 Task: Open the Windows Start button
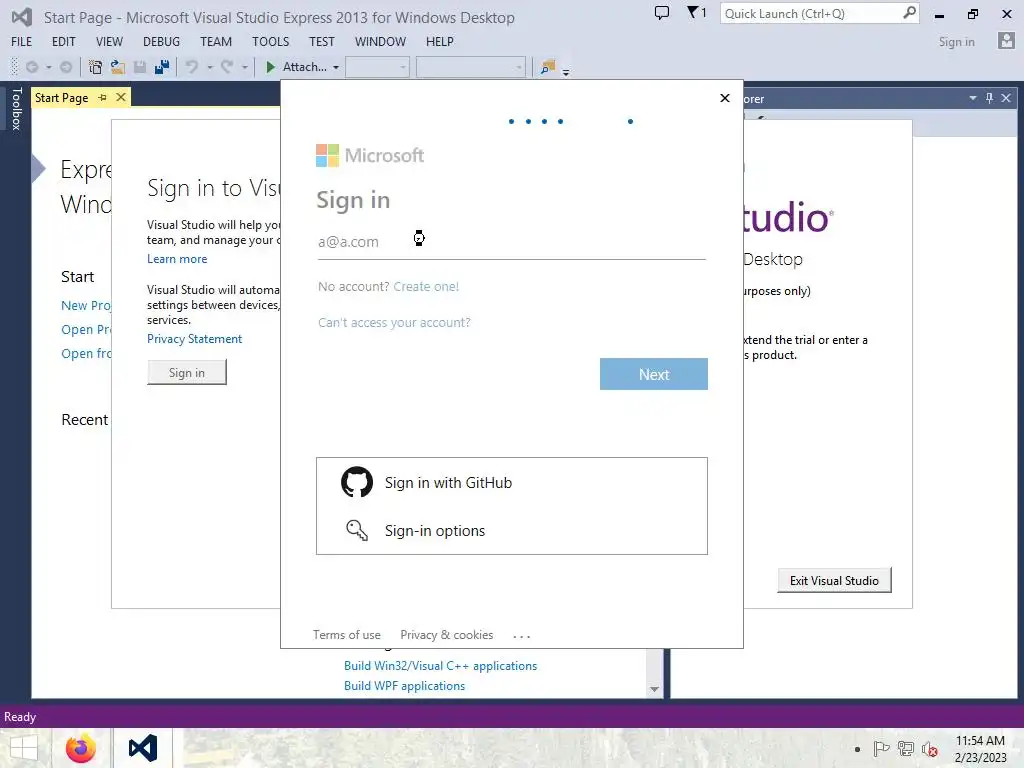[x=24, y=748]
